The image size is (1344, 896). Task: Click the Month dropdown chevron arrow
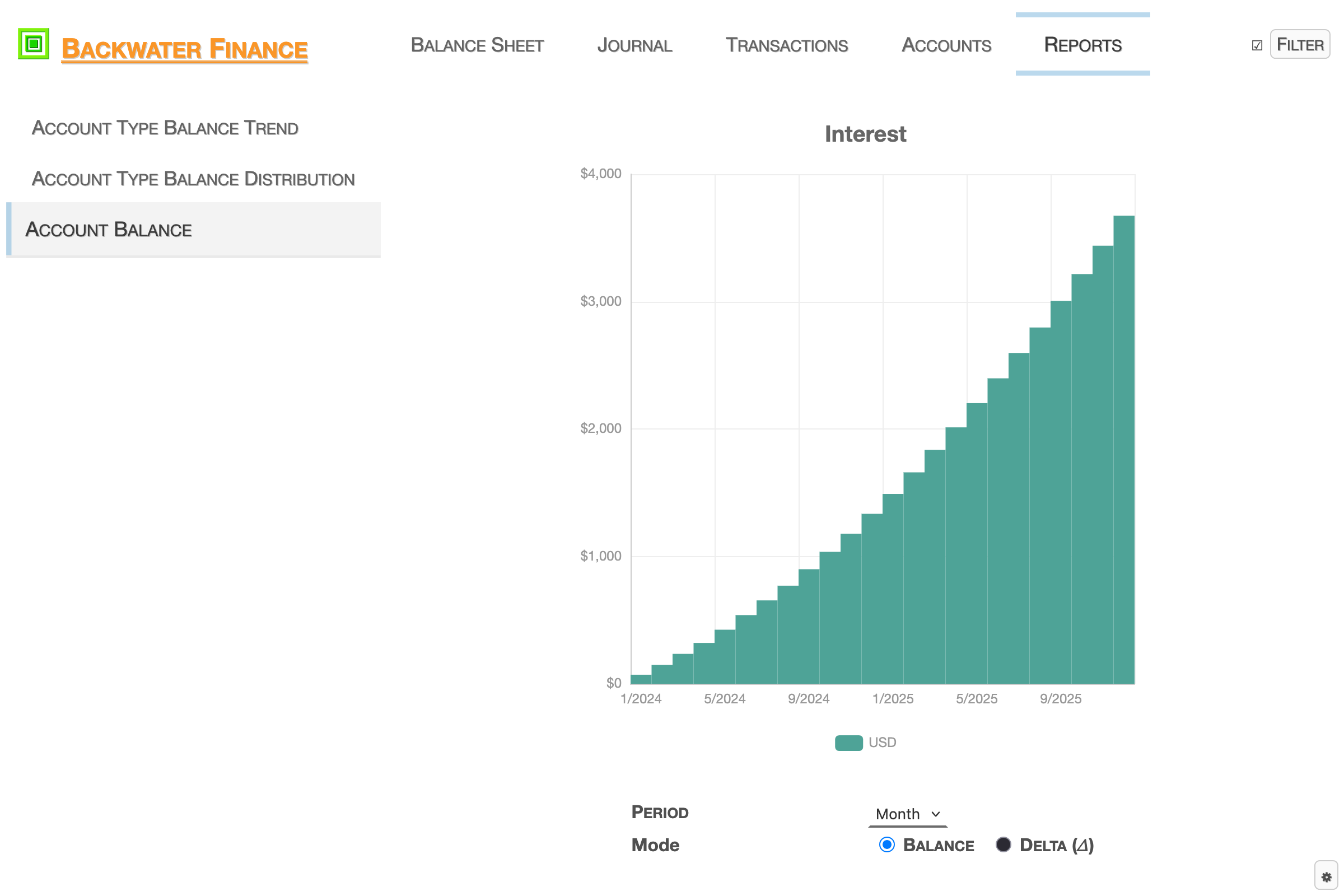click(935, 814)
